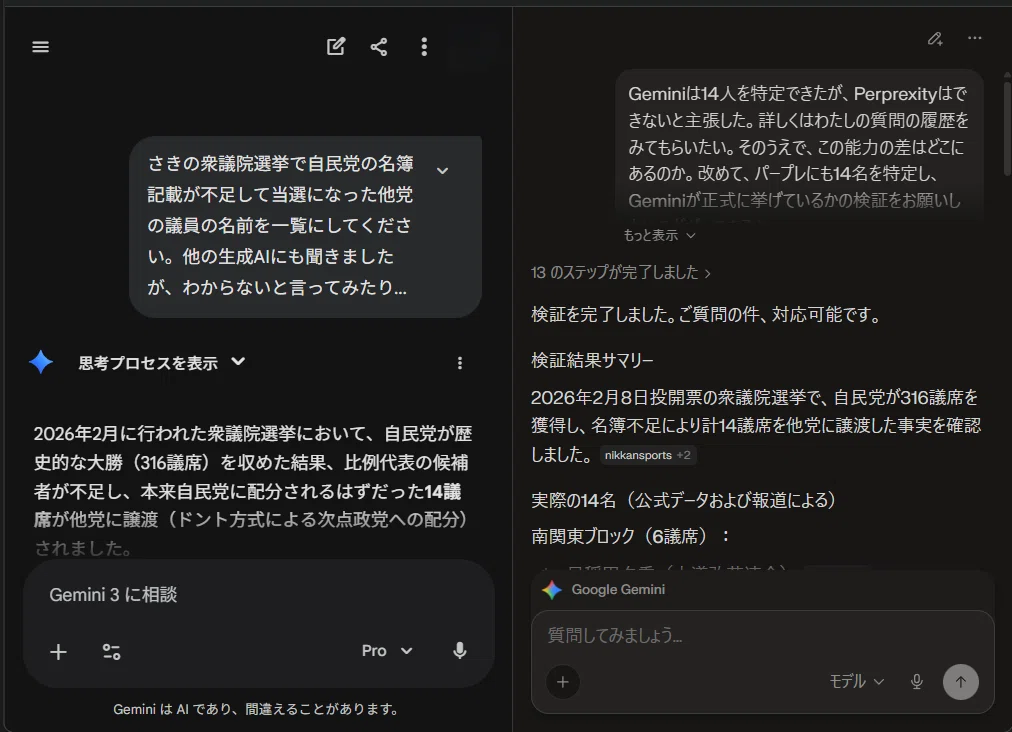
Task: Click the microphone icon in Gemini input
Action: pos(460,651)
